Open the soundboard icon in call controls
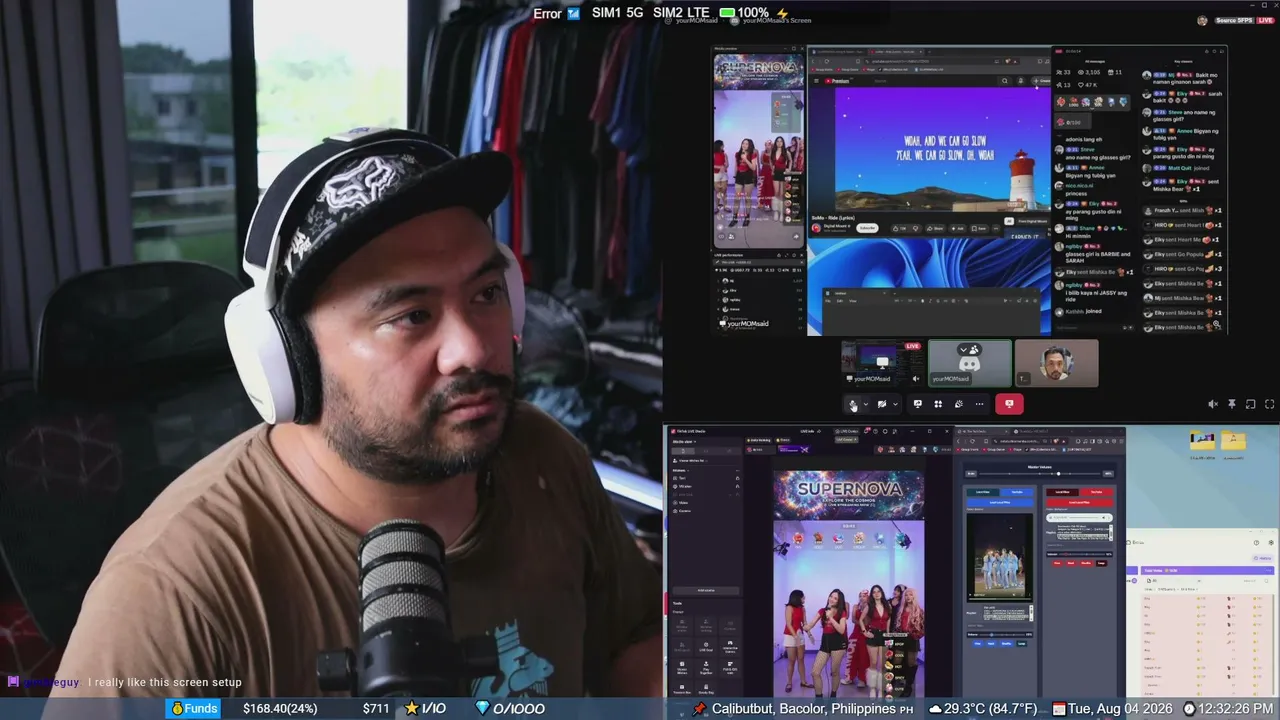Viewport: 1280px width, 720px height. 958,404
